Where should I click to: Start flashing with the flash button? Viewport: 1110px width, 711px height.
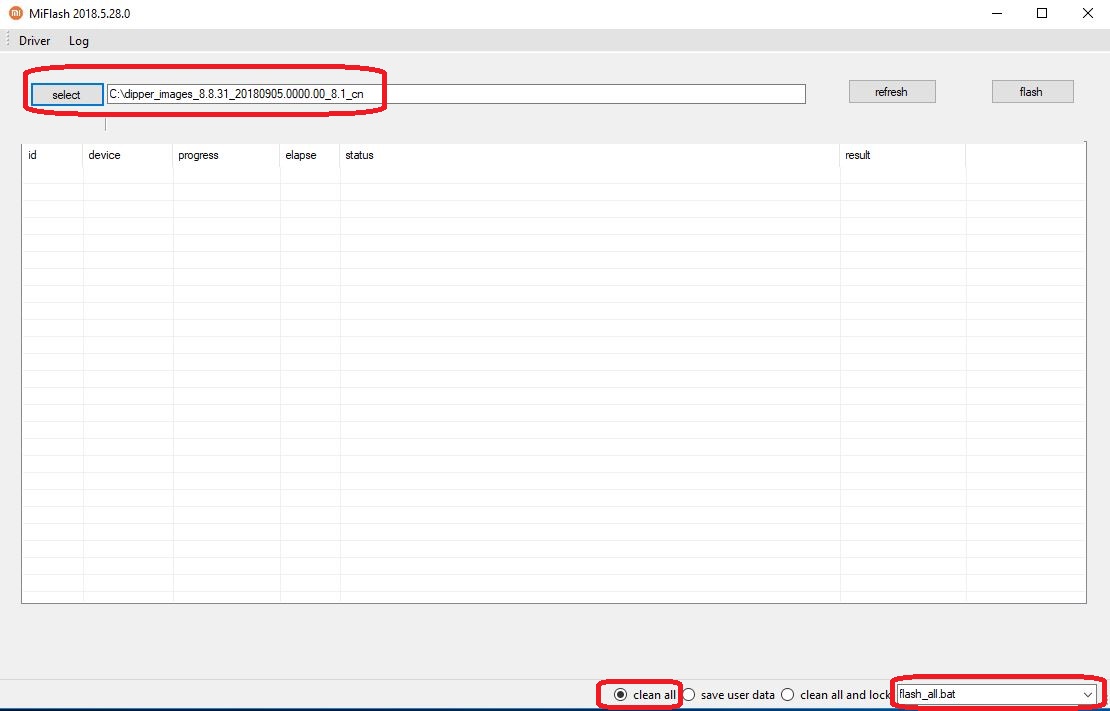(1031, 91)
